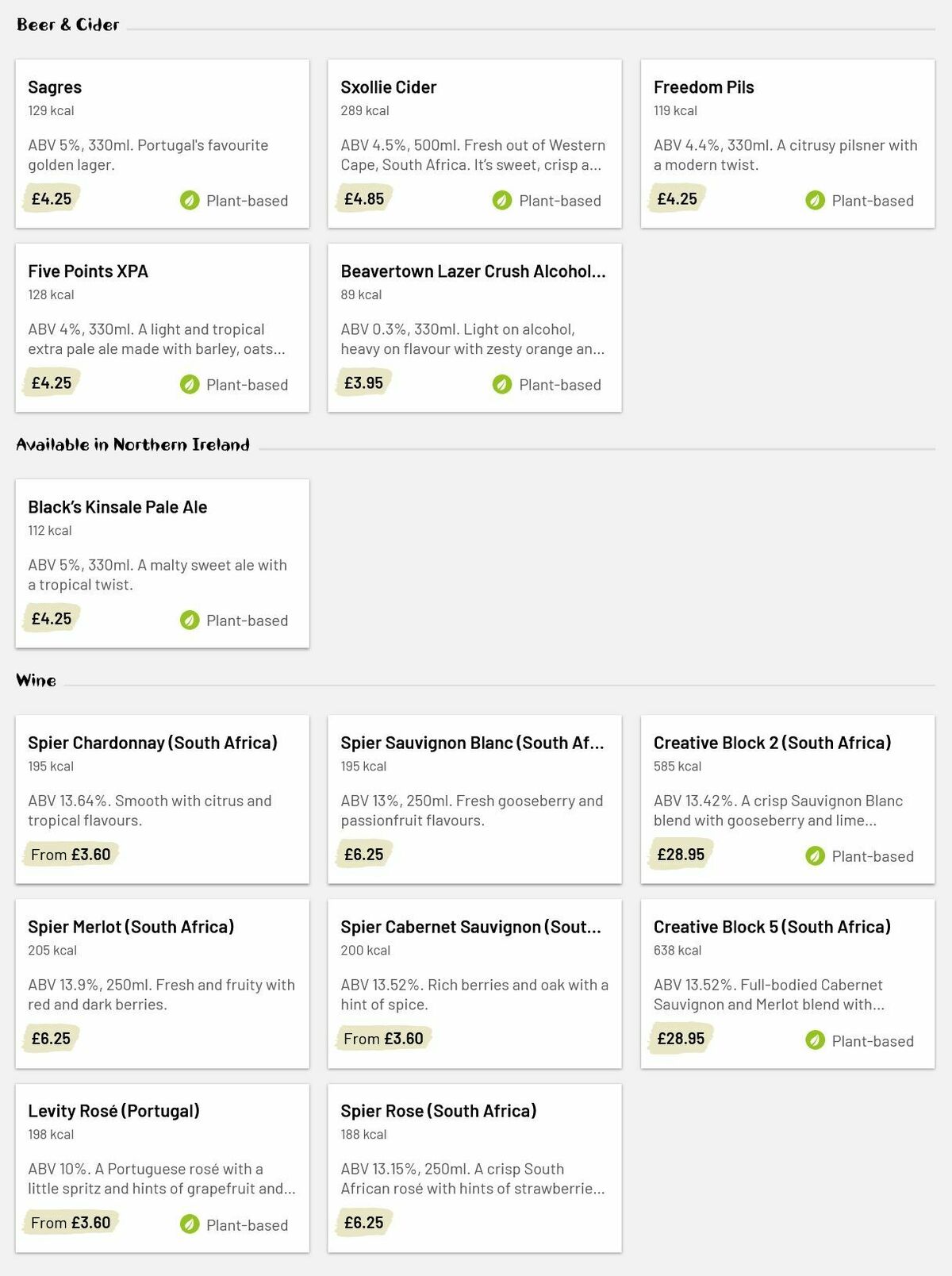This screenshot has width=952, height=1276.
Task: Open the Available in Northern Ireland section
Action: coord(133,445)
